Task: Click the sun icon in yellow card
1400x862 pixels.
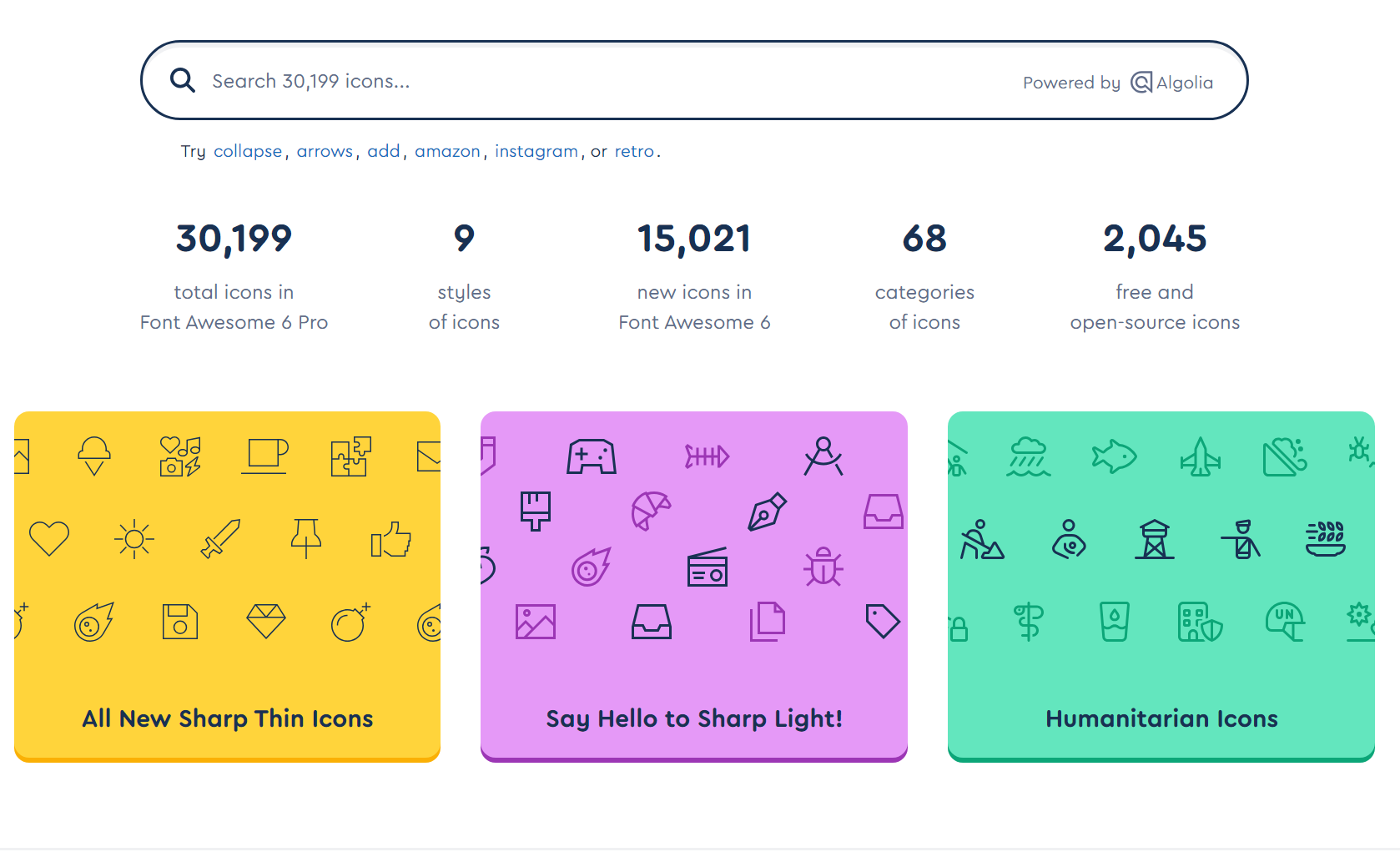Action: click(134, 539)
